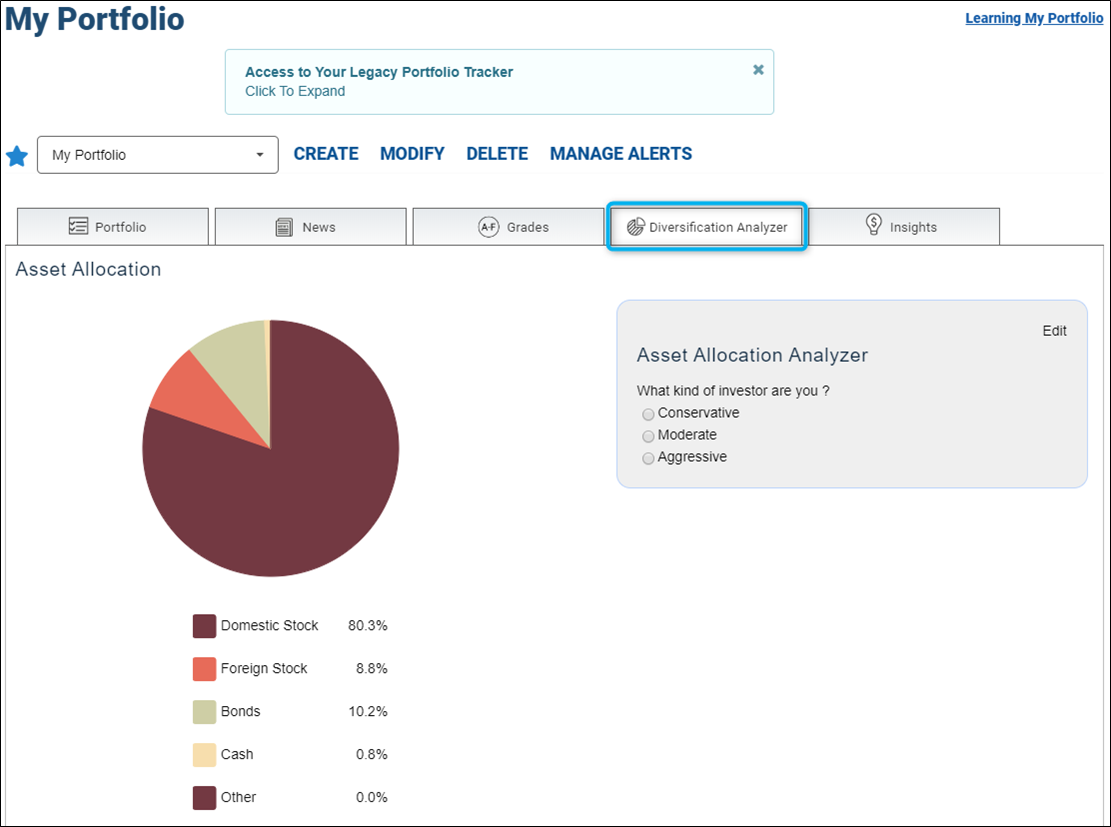Click the Insights lightbulb icon

point(874,225)
